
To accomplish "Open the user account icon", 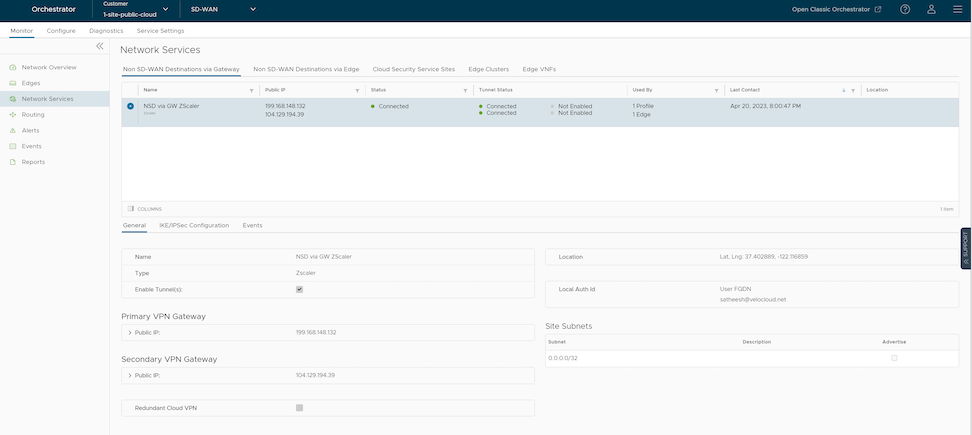I will click(x=931, y=9).
